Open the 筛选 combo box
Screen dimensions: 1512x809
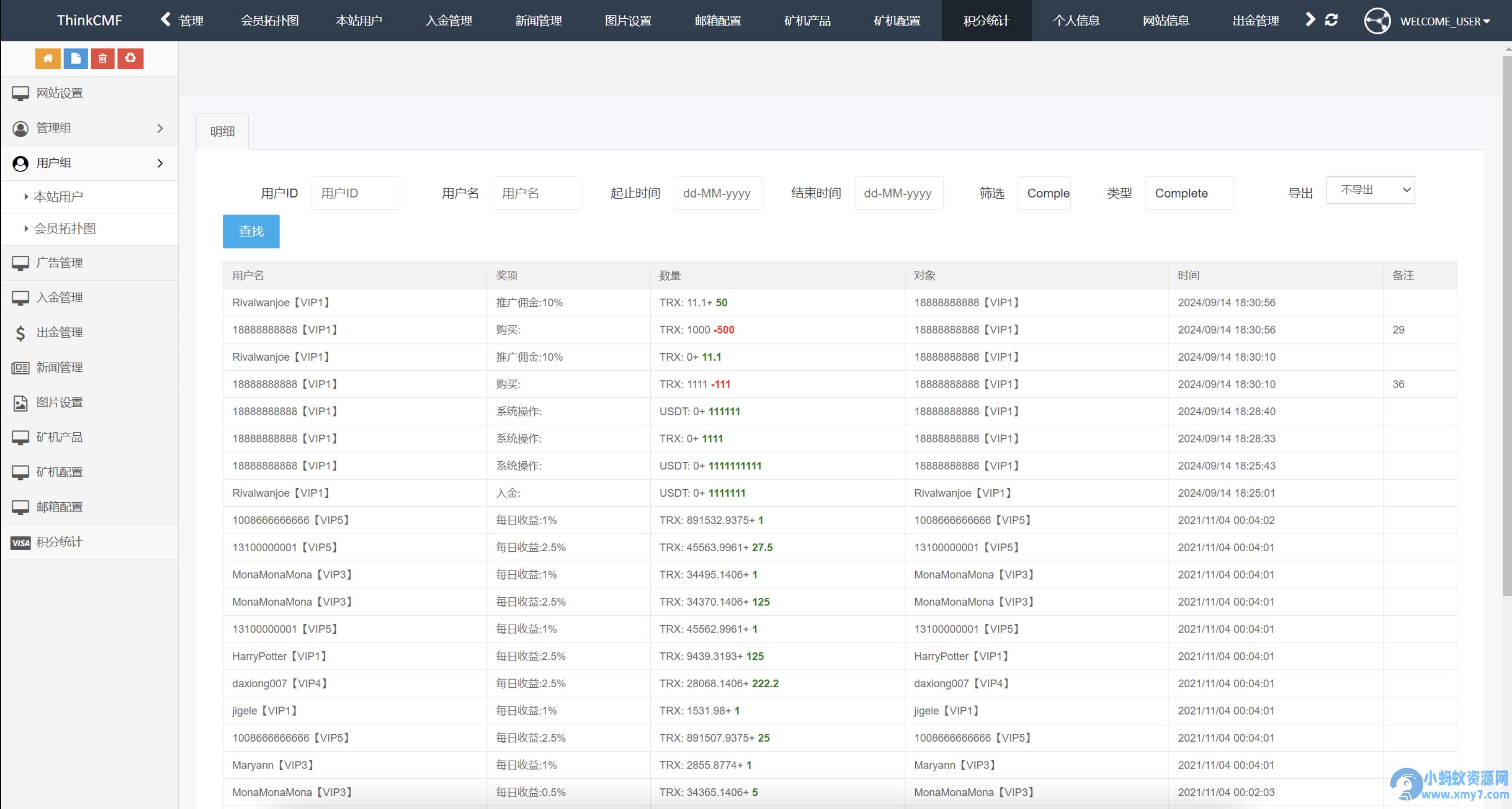tap(1044, 193)
